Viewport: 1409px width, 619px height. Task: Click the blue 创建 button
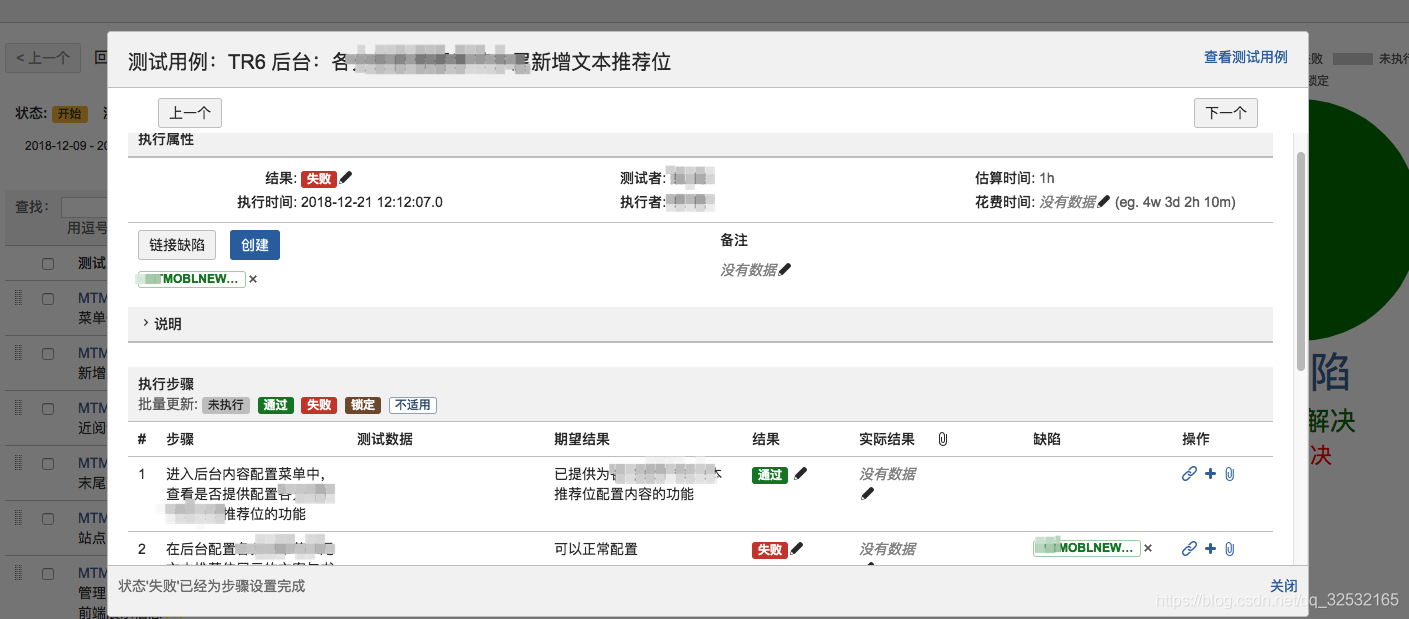tap(255, 245)
